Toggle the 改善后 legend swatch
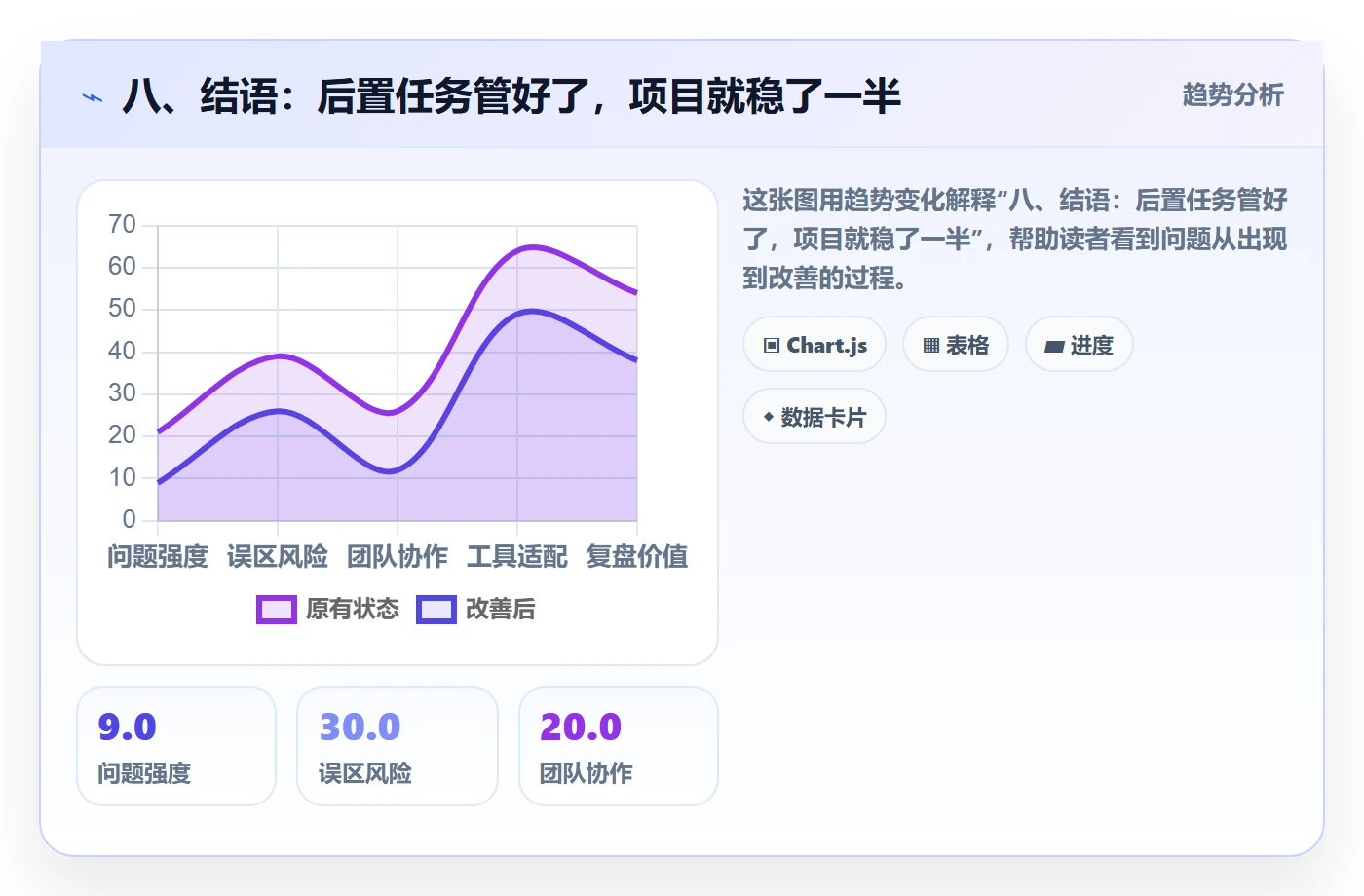Viewport: 1364px width, 896px height. (436, 610)
